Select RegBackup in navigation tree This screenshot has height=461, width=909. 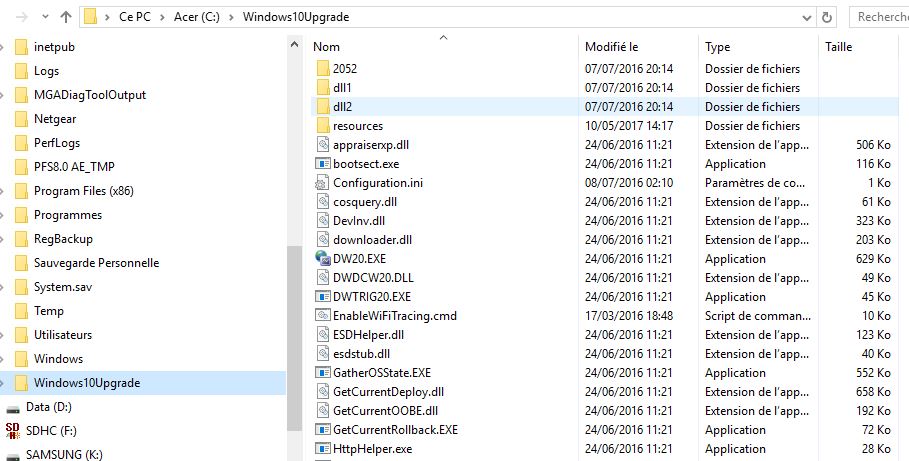click(63, 239)
